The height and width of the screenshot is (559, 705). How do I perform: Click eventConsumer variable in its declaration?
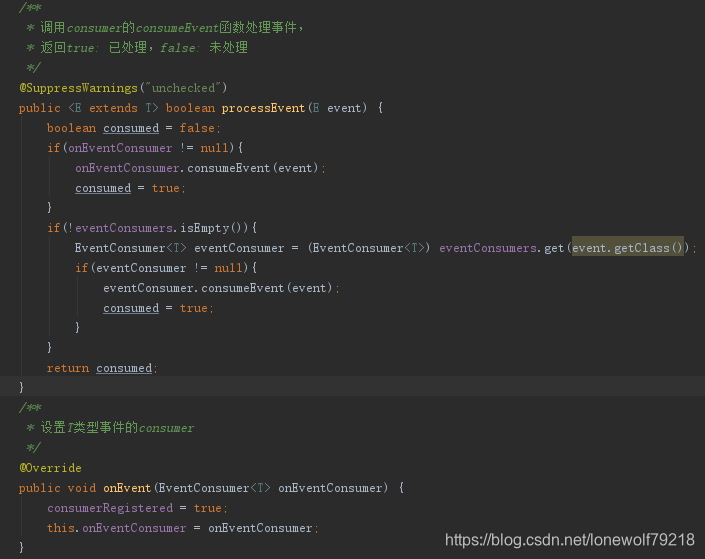tap(239, 248)
